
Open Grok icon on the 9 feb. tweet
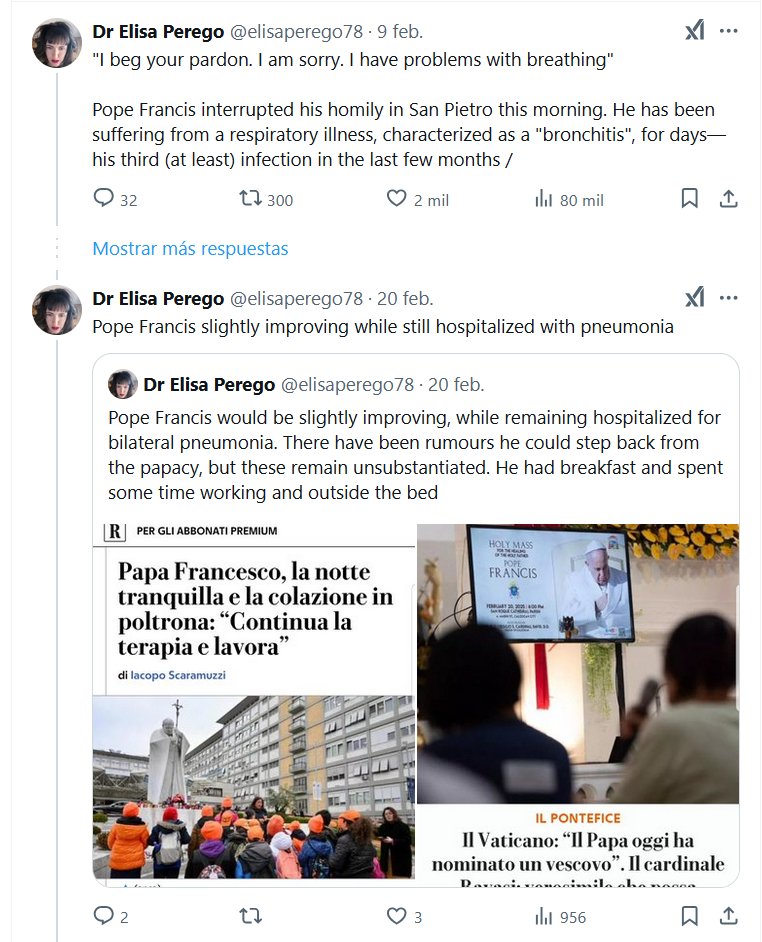[694, 31]
